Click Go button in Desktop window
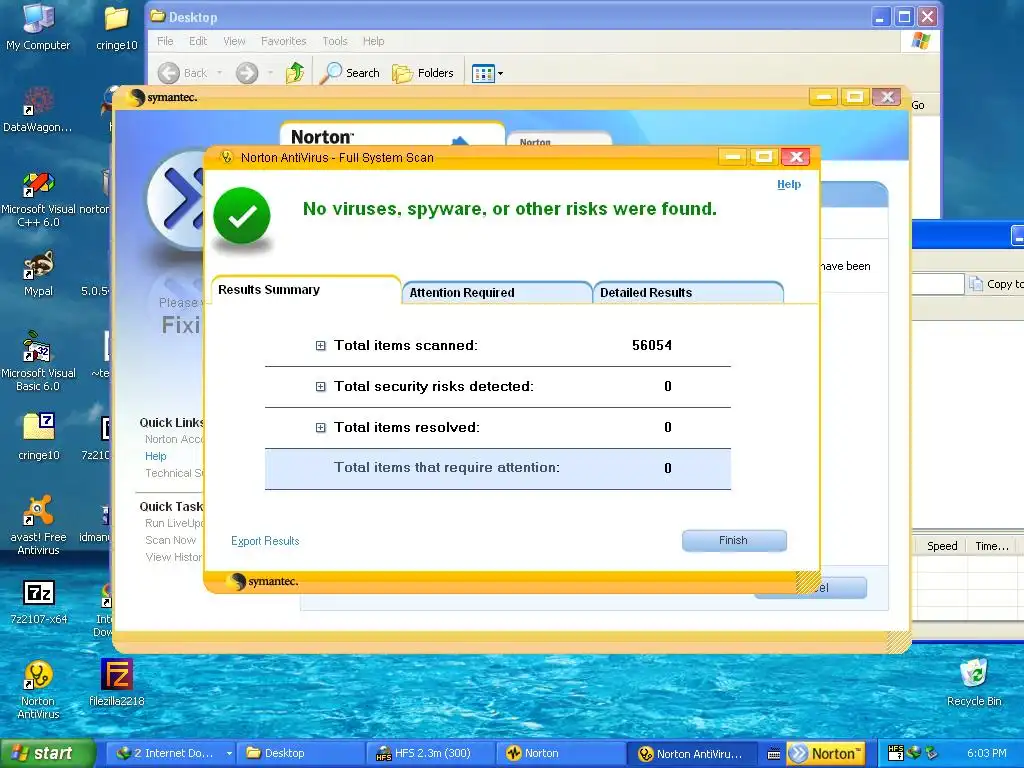 point(918,105)
